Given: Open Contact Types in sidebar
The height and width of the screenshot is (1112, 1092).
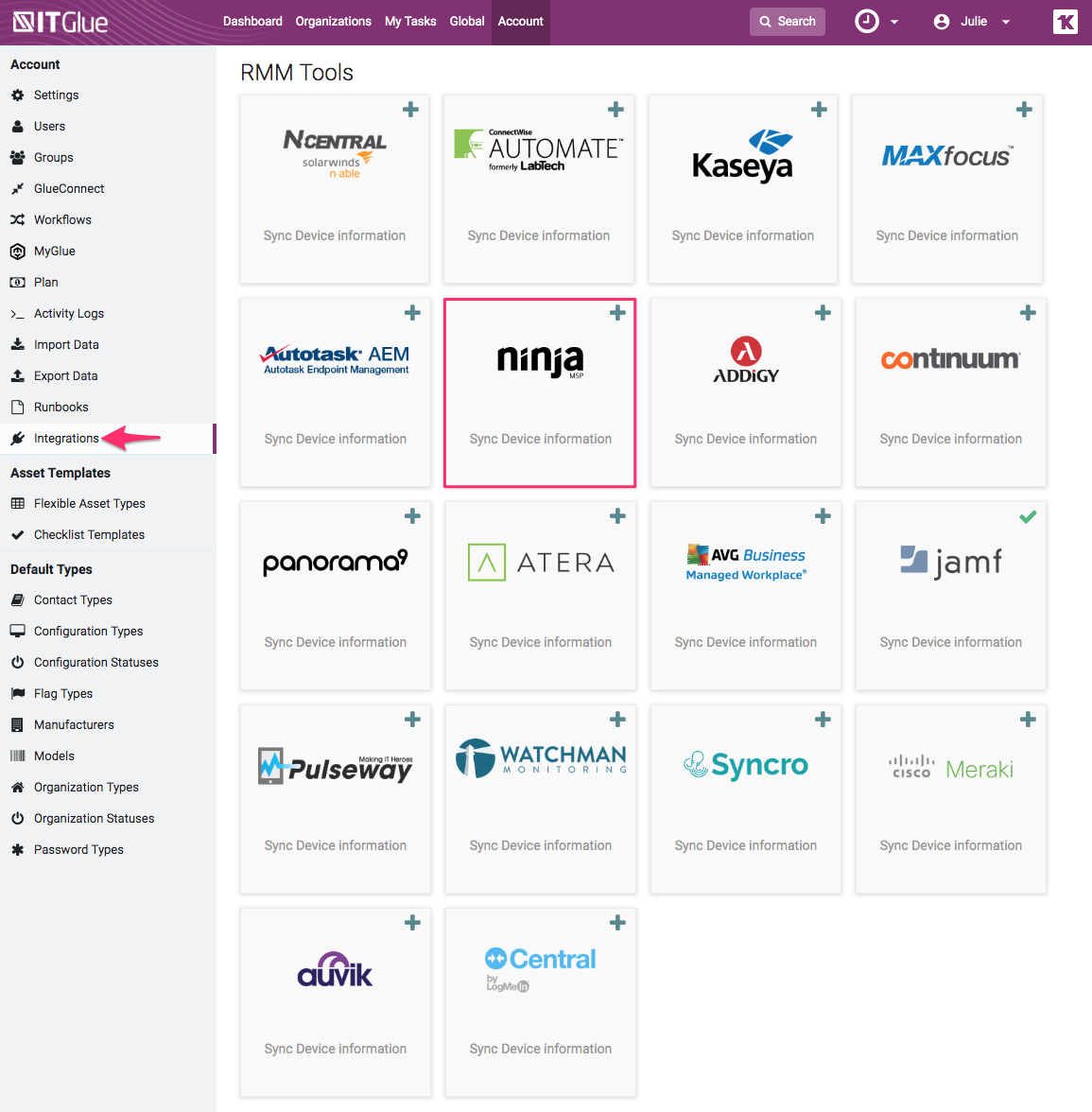Looking at the screenshot, I should click(73, 599).
